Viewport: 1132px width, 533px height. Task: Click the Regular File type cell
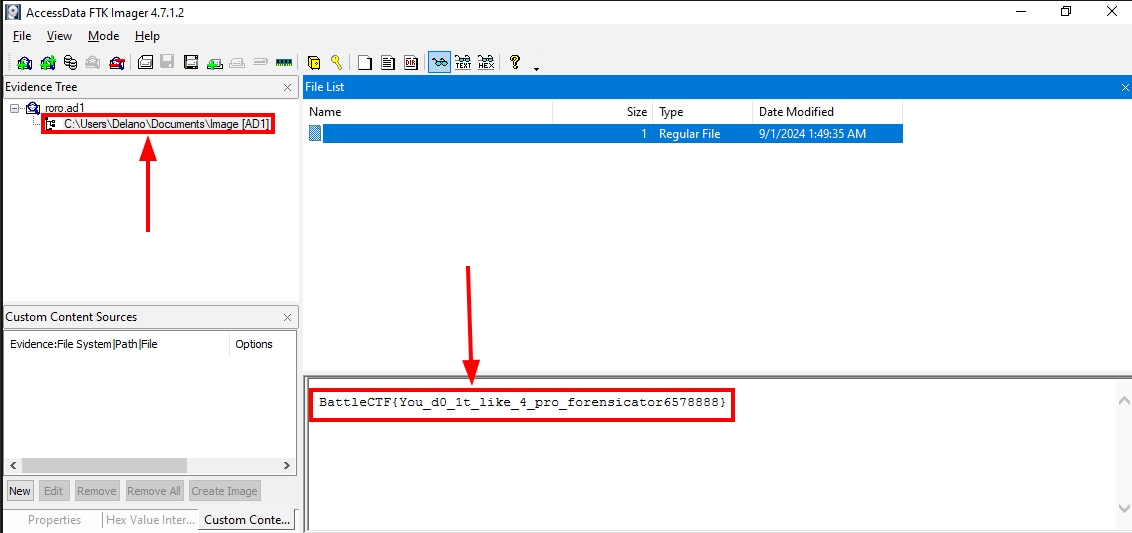coord(689,134)
